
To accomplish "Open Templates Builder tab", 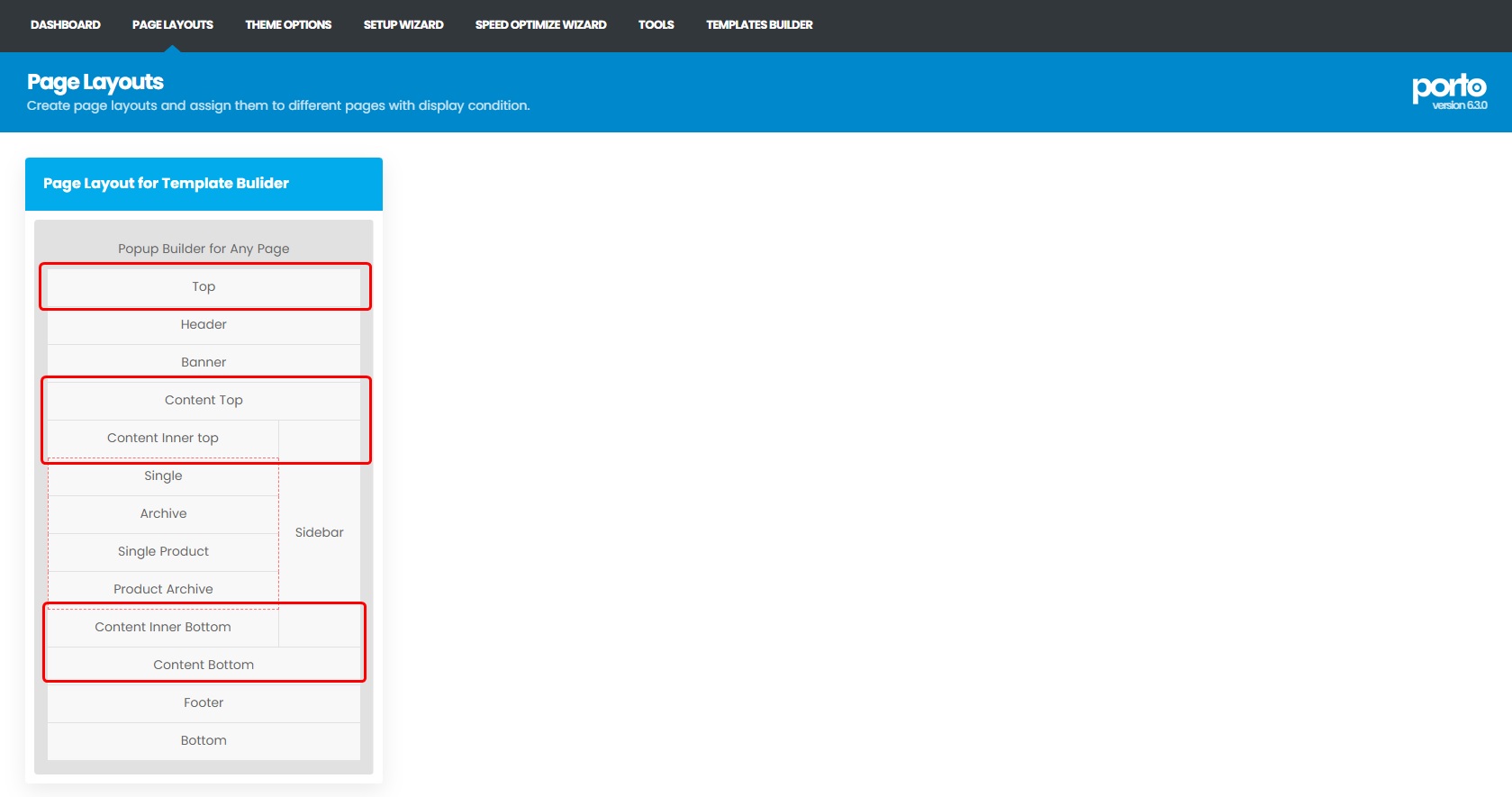I will click(759, 25).
